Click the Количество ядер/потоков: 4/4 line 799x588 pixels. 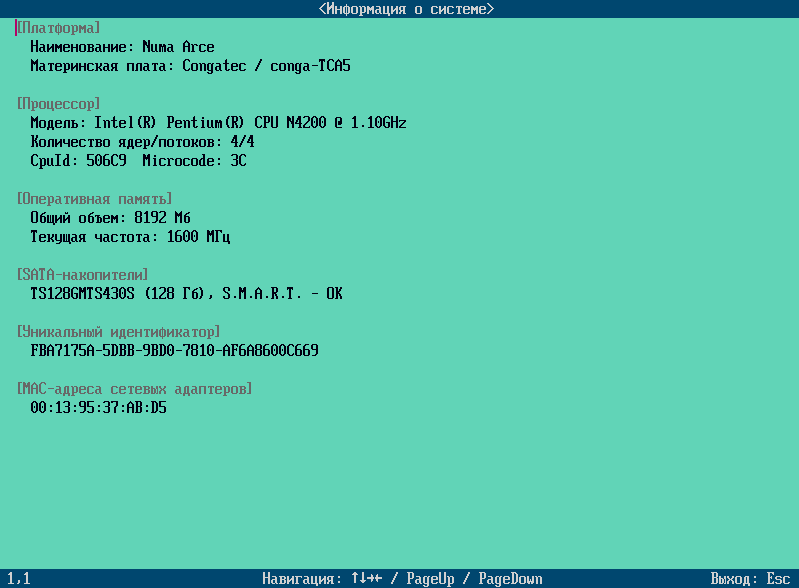(x=142, y=142)
